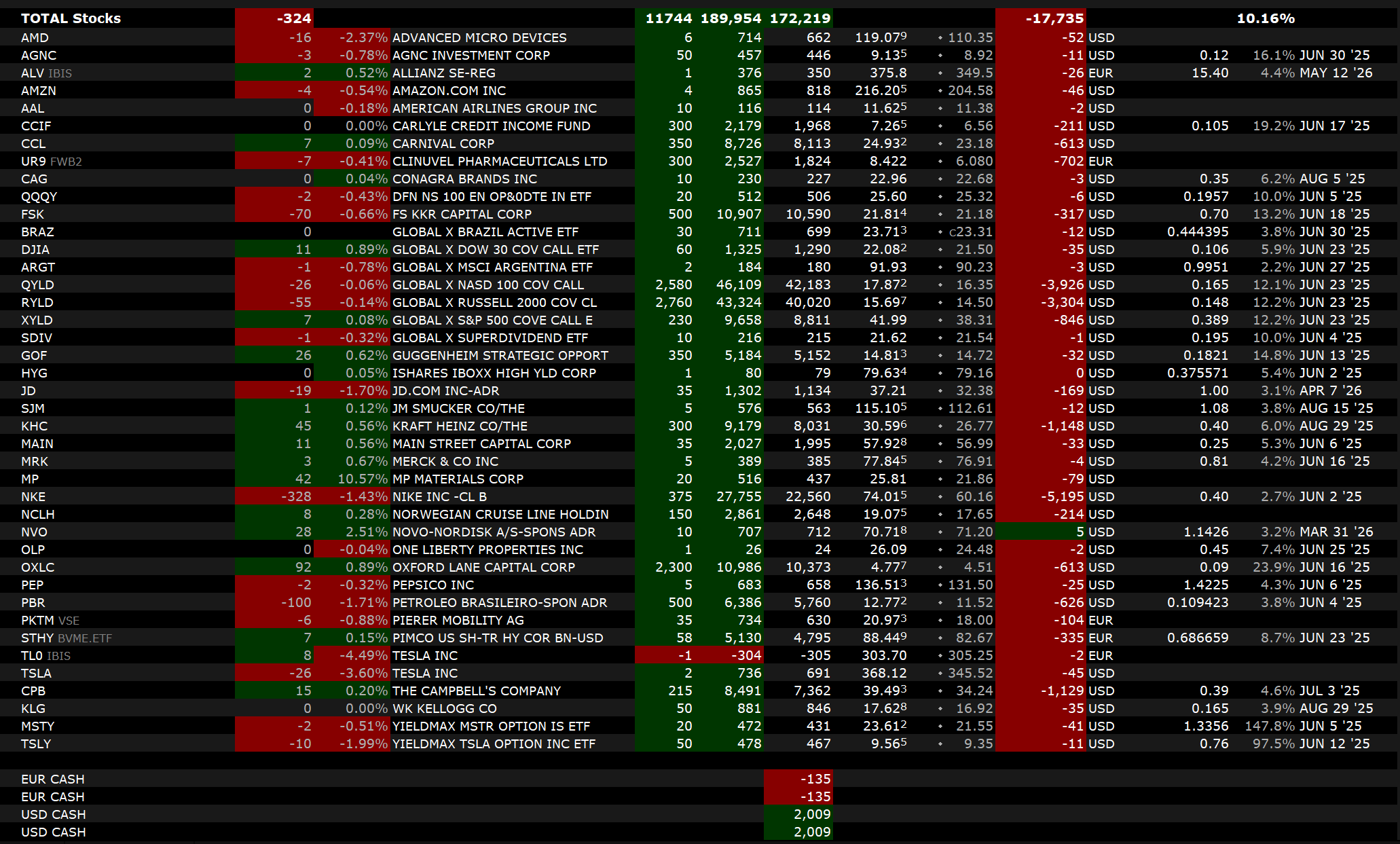Click OXLC yield 23.9%
Viewport: 1400px width, 844px height.
pyautogui.click(x=1274, y=567)
